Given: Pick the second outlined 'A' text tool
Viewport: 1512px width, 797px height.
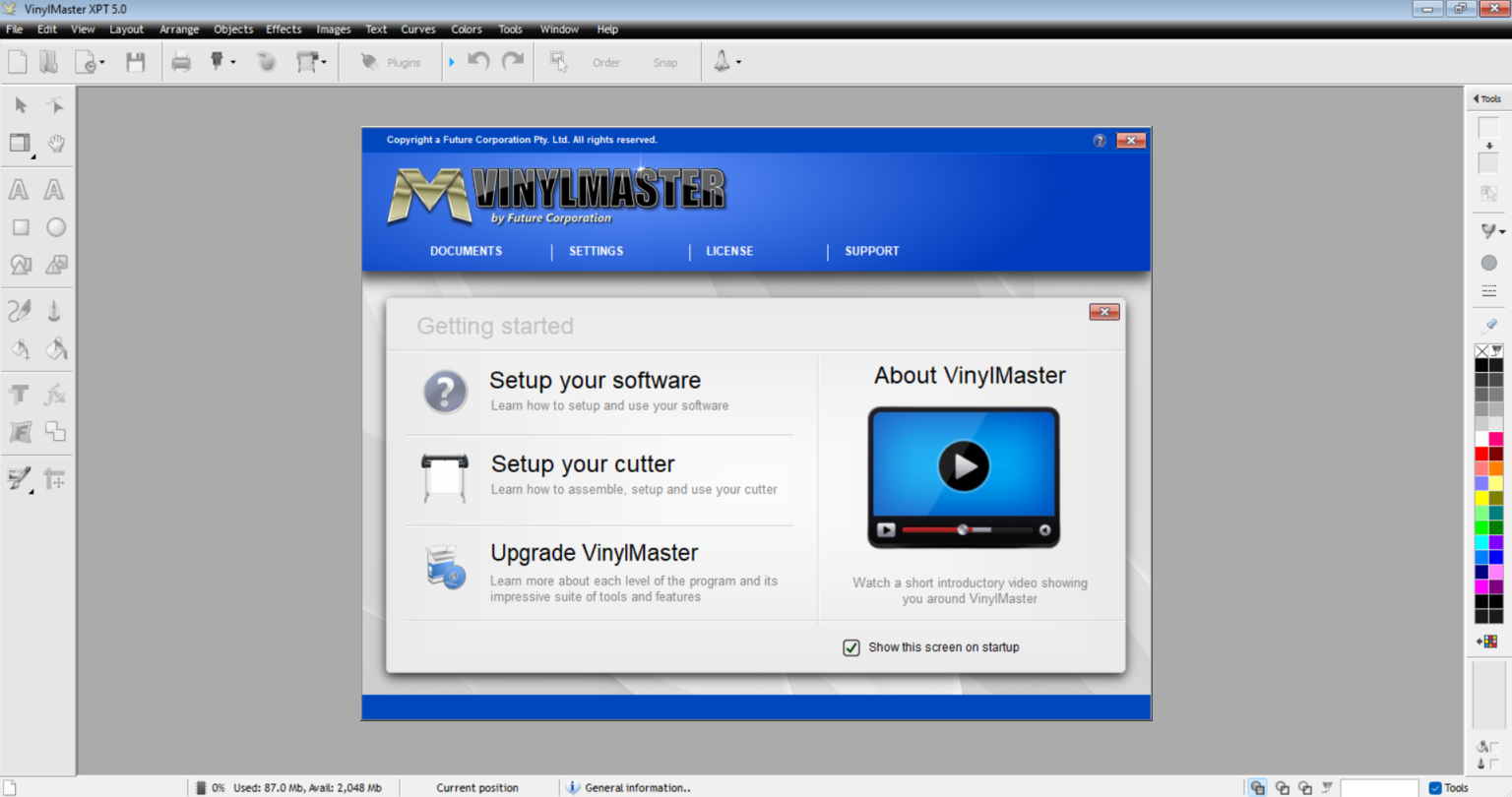Looking at the screenshot, I should [54, 189].
